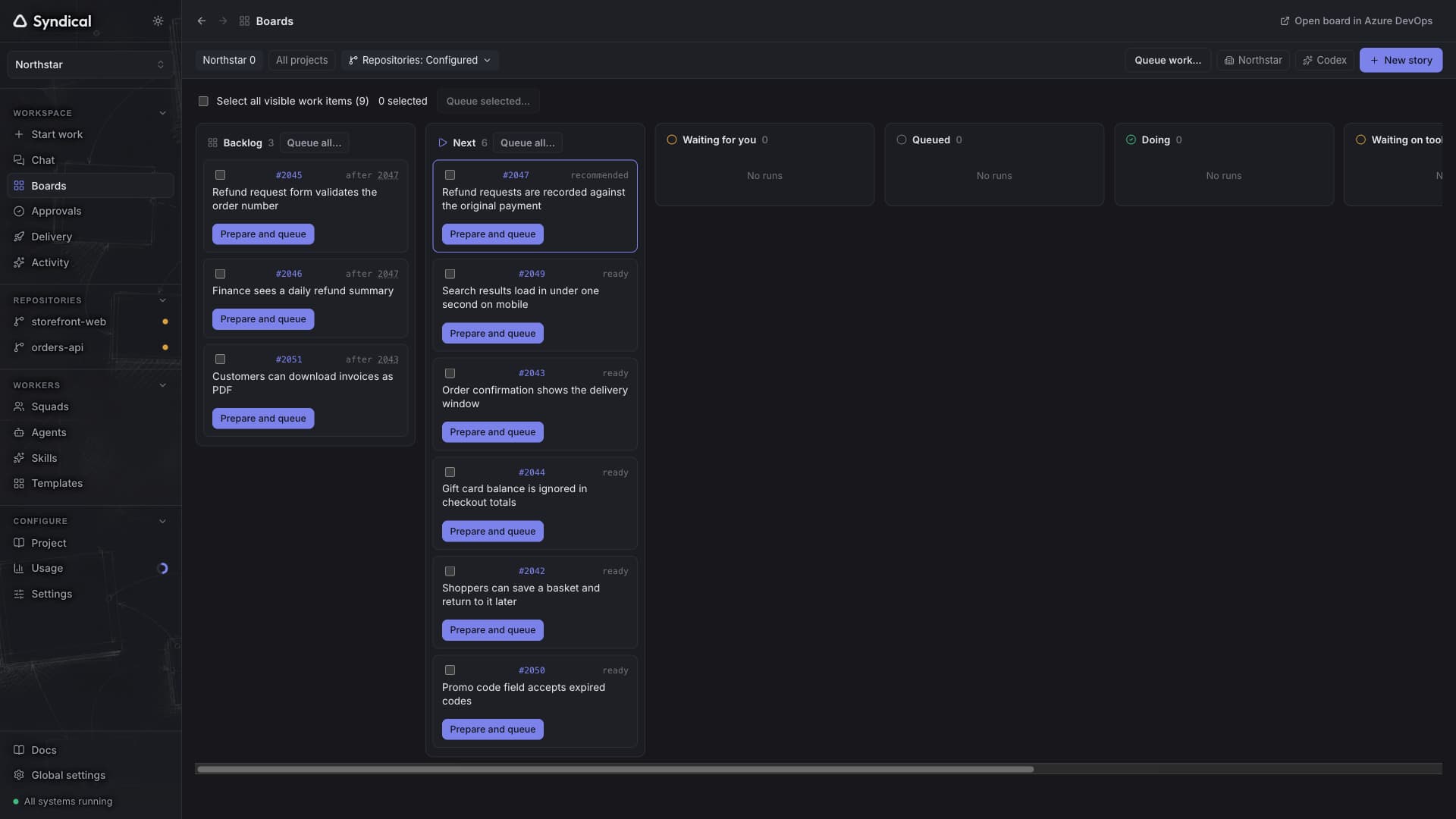Image resolution: width=1456 pixels, height=819 pixels.
Task: Click the orders-api branch icon
Action: (19, 347)
